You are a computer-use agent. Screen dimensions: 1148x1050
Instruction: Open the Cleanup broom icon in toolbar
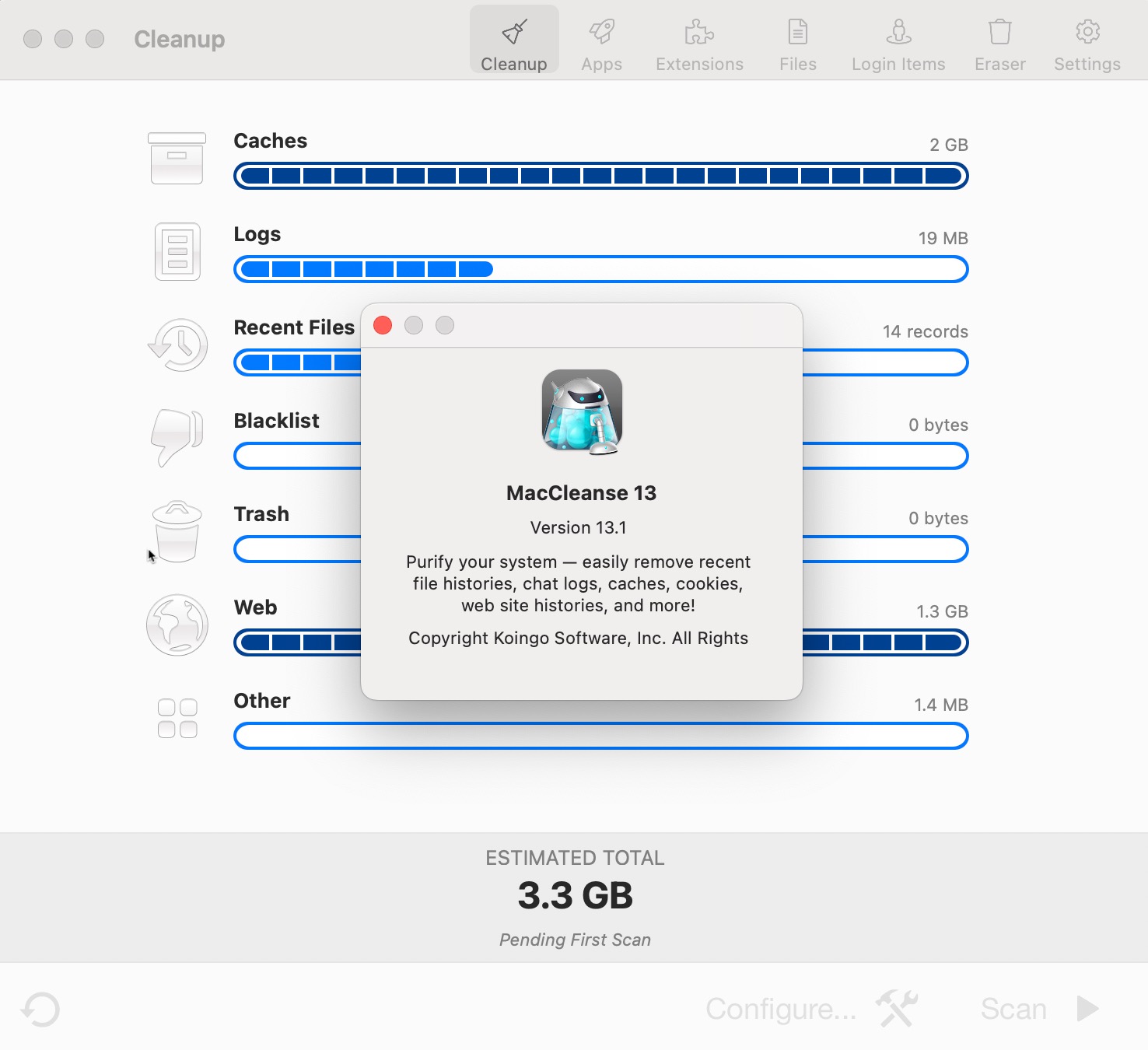pos(514,32)
